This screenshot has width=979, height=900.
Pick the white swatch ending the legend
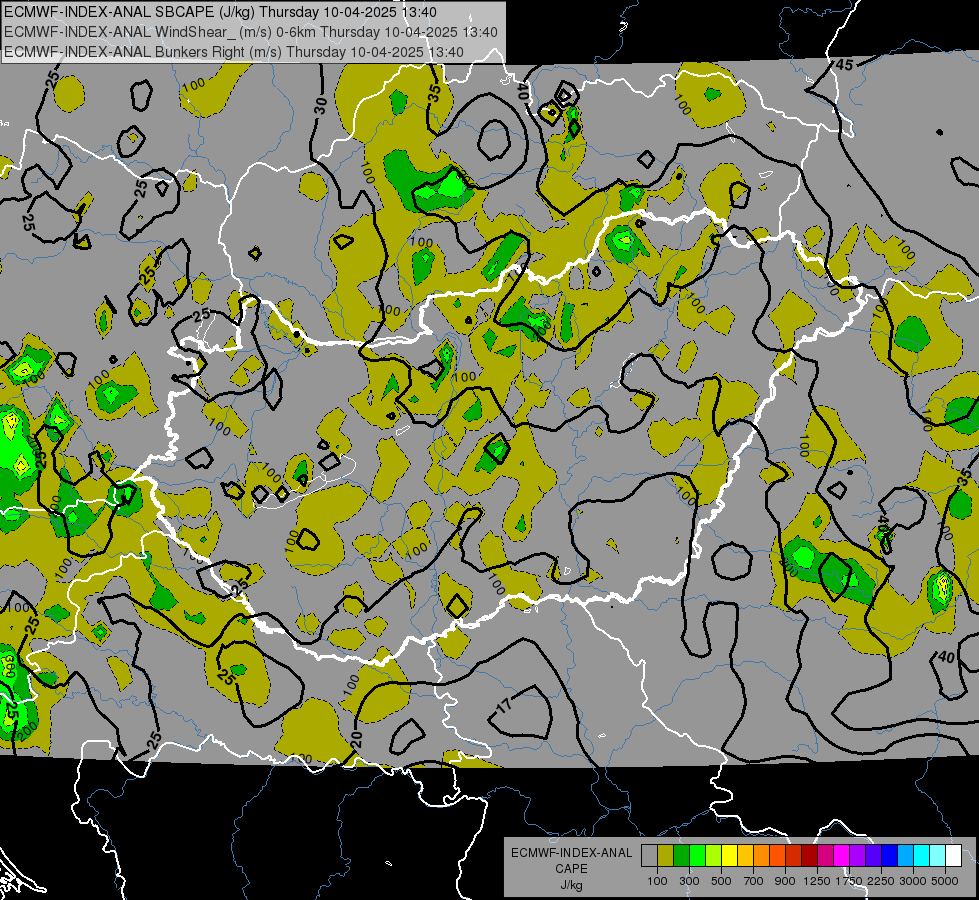click(953, 855)
